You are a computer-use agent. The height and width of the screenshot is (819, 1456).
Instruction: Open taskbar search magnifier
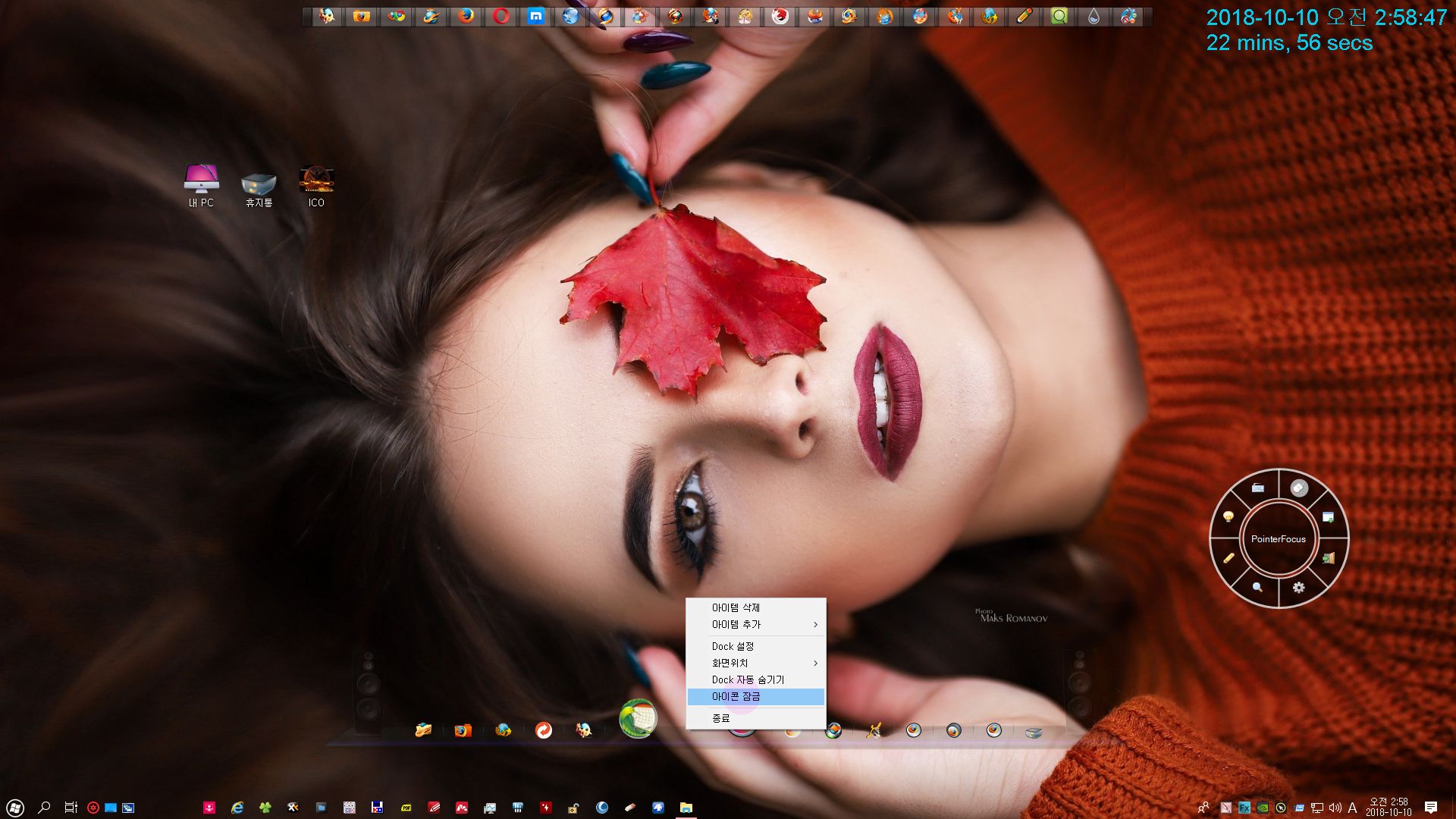point(44,808)
